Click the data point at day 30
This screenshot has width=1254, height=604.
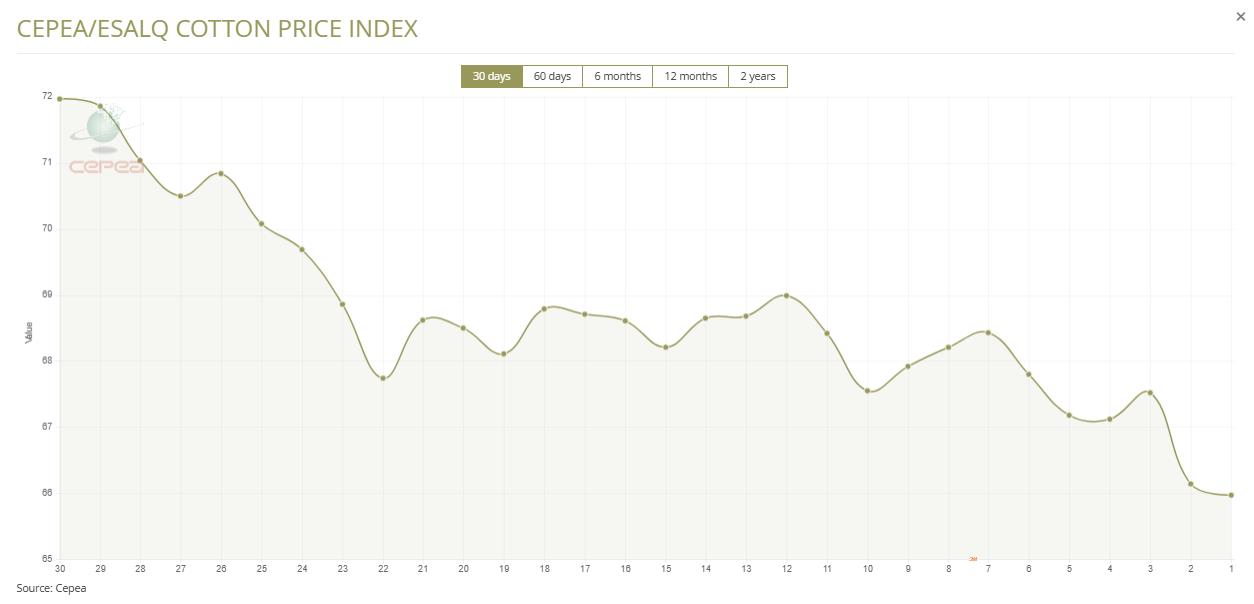click(60, 99)
